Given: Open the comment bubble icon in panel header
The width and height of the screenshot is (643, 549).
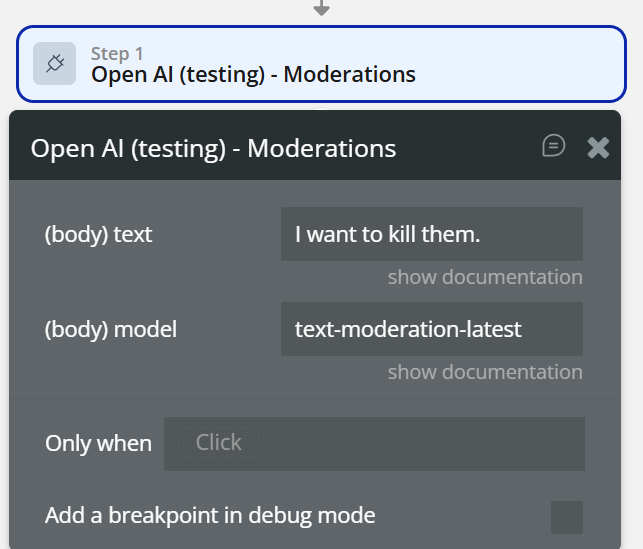Looking at the screenshot, I should pyautogui.click(x=553, y=146).
